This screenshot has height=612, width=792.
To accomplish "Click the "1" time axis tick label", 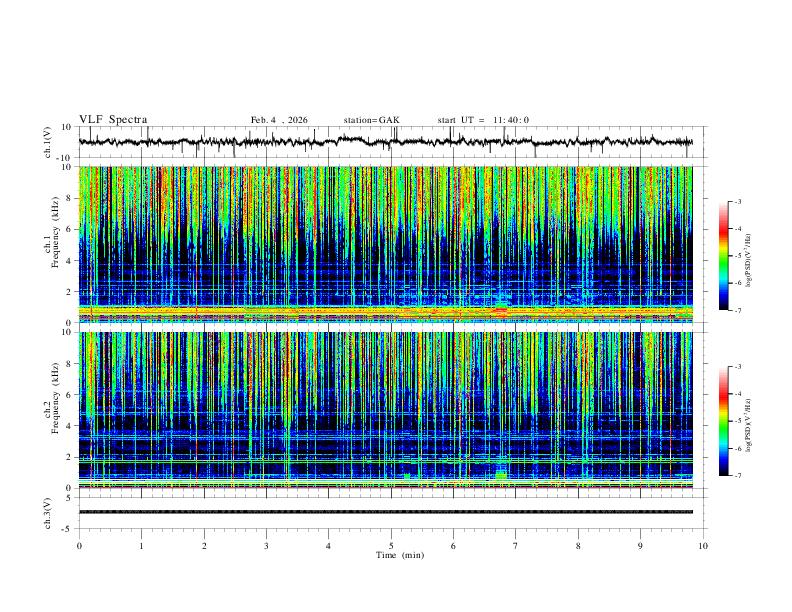I will 141,546.
